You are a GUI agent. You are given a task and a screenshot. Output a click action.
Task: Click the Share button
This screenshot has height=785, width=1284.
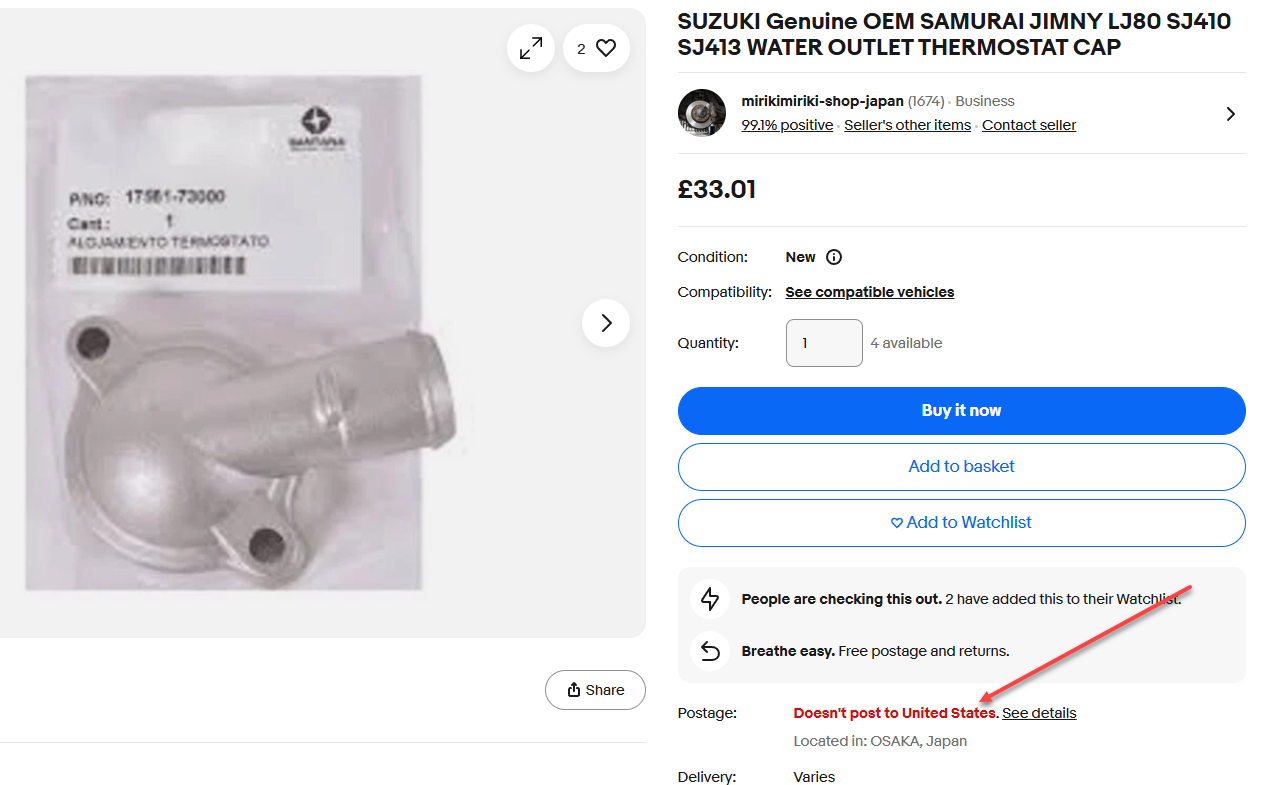pos(595,690)
